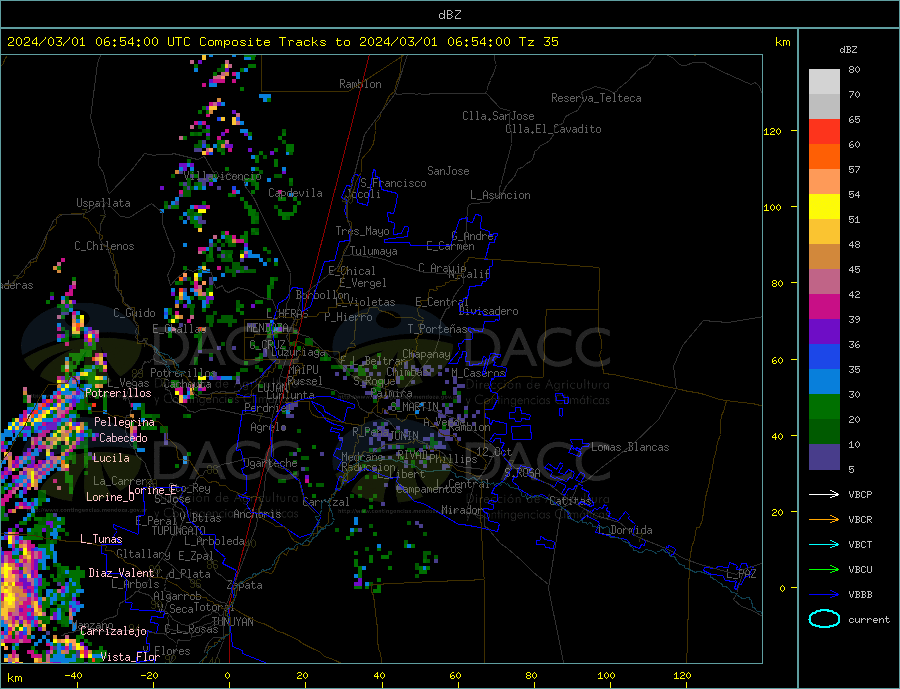Image resolution: width=900 pixels, height=689 pixels.
Task: Click the 'Tres_Mayo' map label
Action: click(362, 231)
